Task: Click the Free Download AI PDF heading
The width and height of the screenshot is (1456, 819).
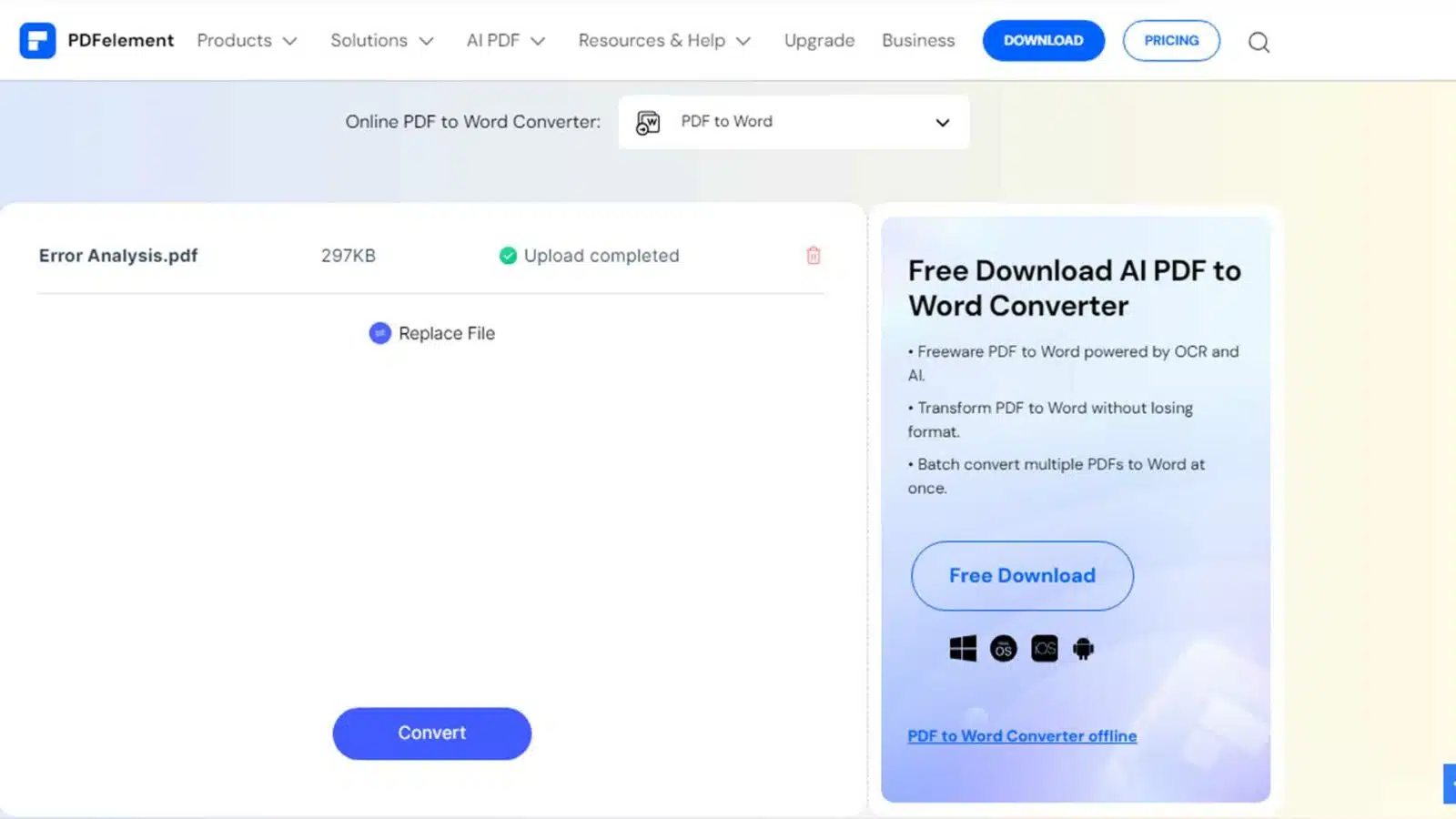Action: pyautogui.click(x=1075, y=288)
